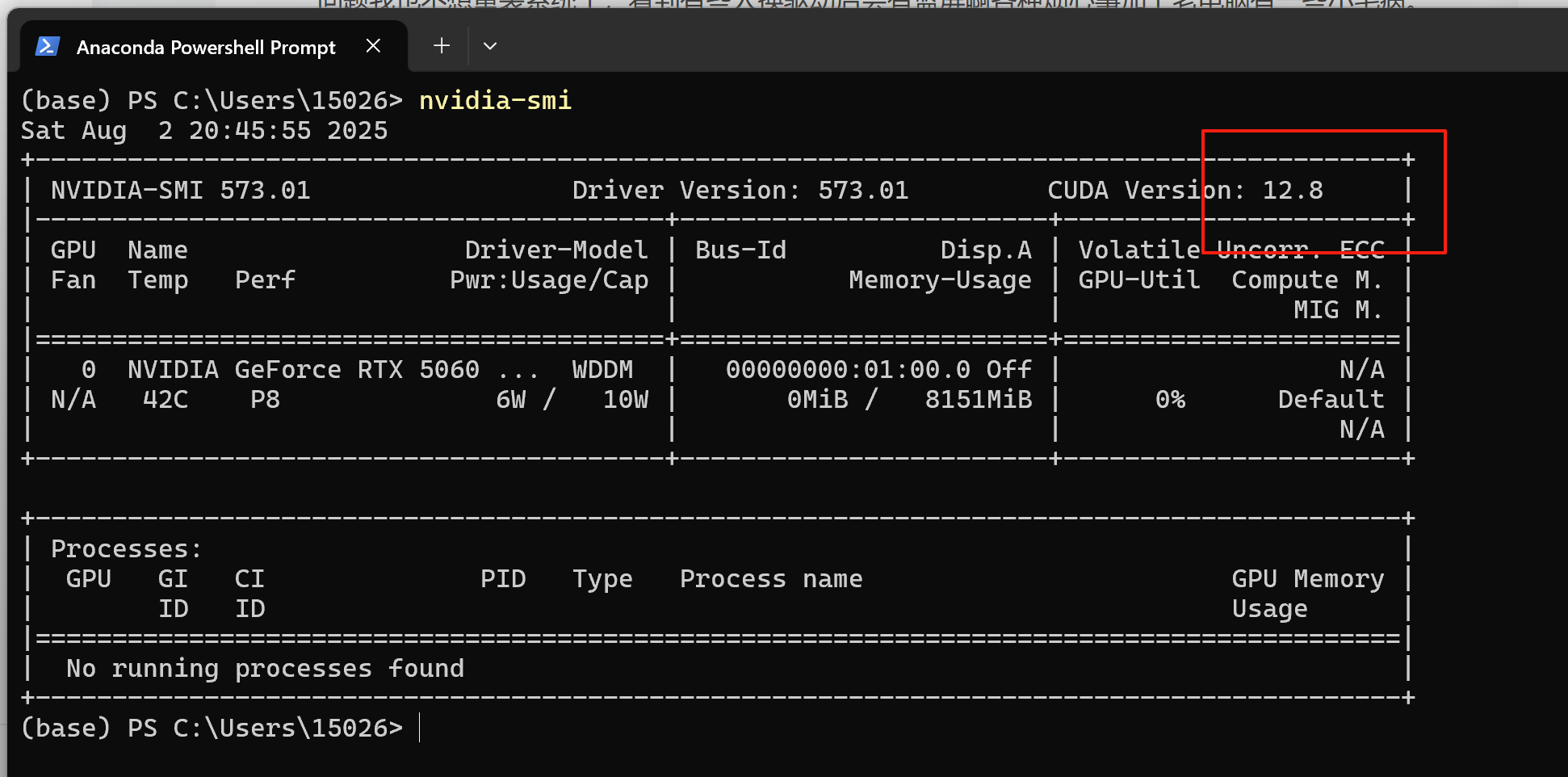1568x777 pixels.
Task: Click Driver Version: 573.01 text
Action: point(740,190)
